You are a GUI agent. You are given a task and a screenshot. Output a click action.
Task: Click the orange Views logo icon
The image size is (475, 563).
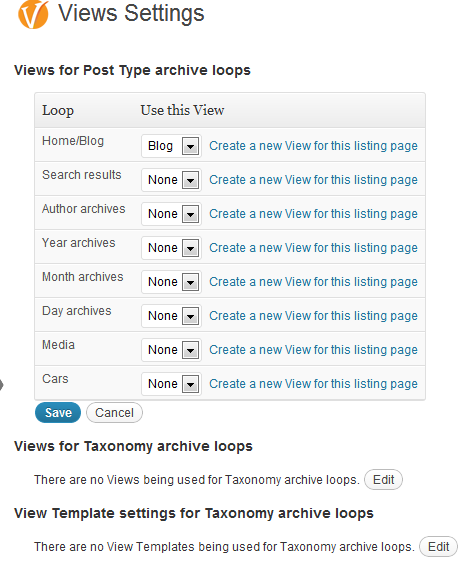pos(33,14)
